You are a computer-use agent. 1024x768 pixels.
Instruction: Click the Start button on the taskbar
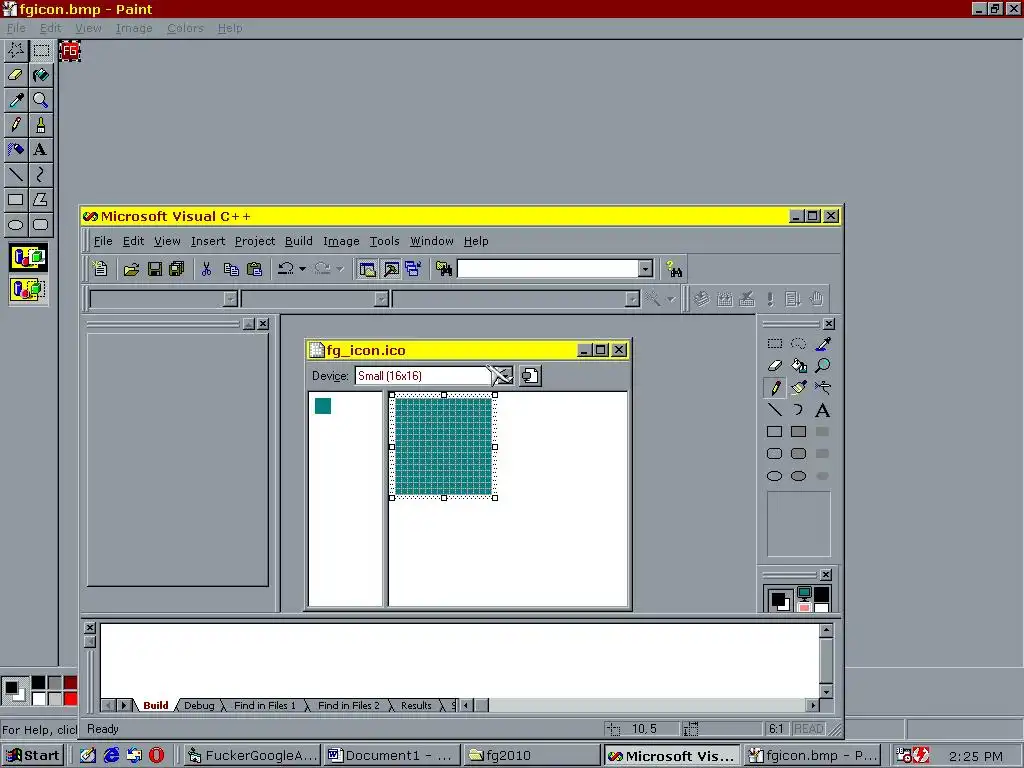click(x=33, y=756)
